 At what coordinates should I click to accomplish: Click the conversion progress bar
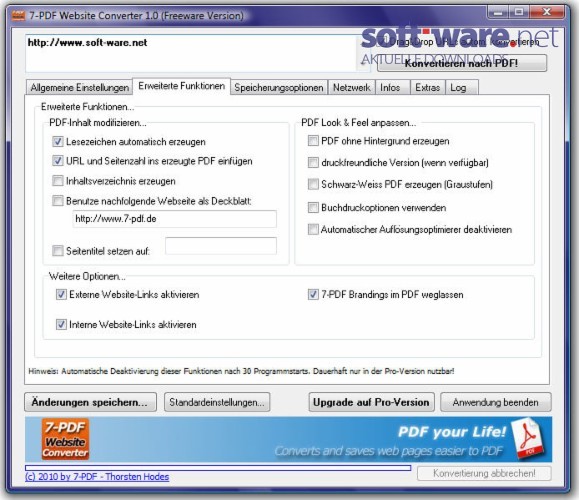(x=218, y=468)
